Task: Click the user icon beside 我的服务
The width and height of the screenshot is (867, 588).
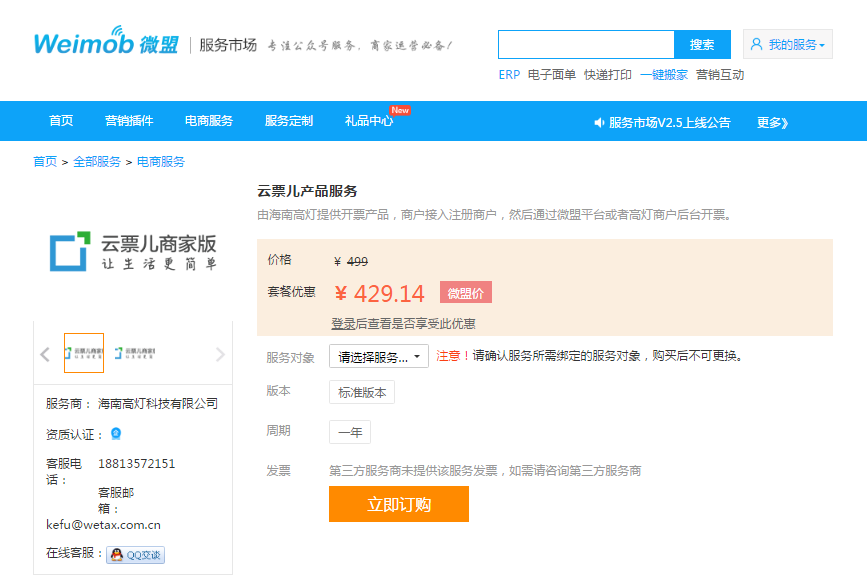Action: pyautogui.click(x=756, y=44)
